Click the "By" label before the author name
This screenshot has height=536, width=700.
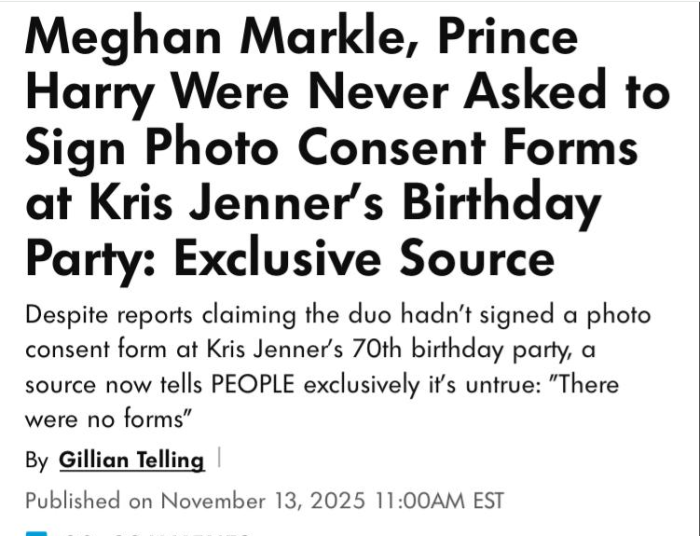(x=37, y=461)
